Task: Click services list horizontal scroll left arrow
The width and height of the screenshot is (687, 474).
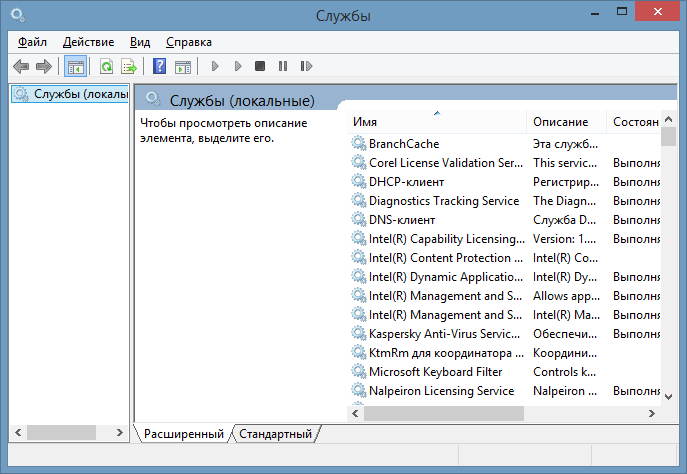Action: 355,413
